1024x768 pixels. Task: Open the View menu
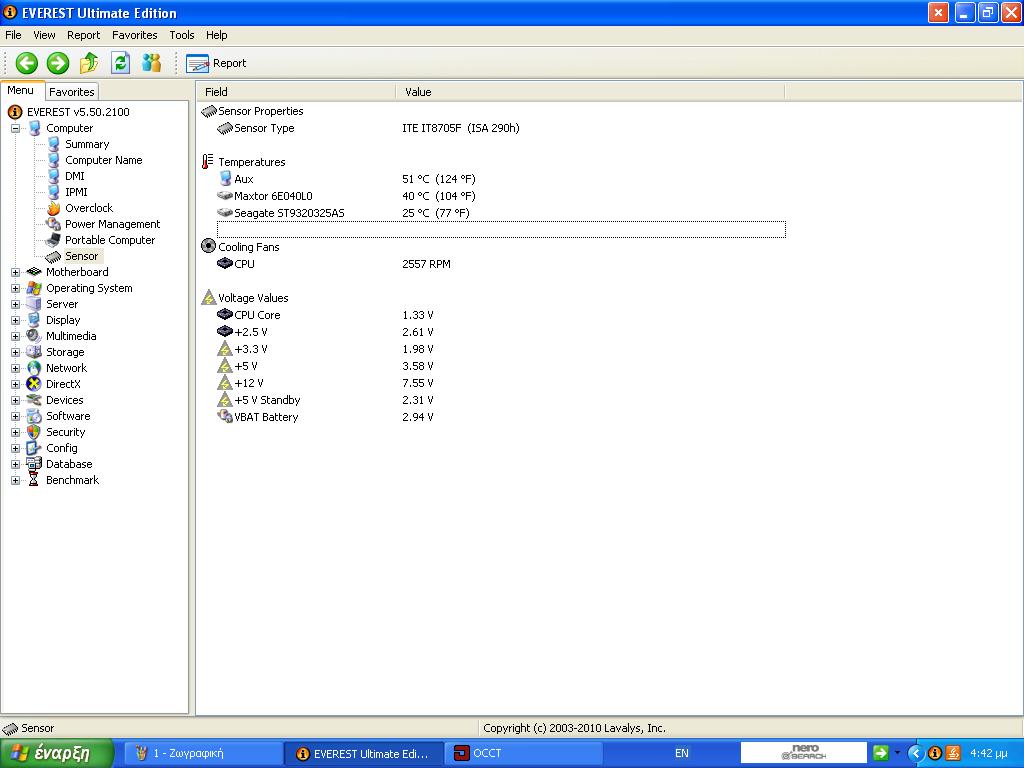pyautogui.click(x=44, y=35)
